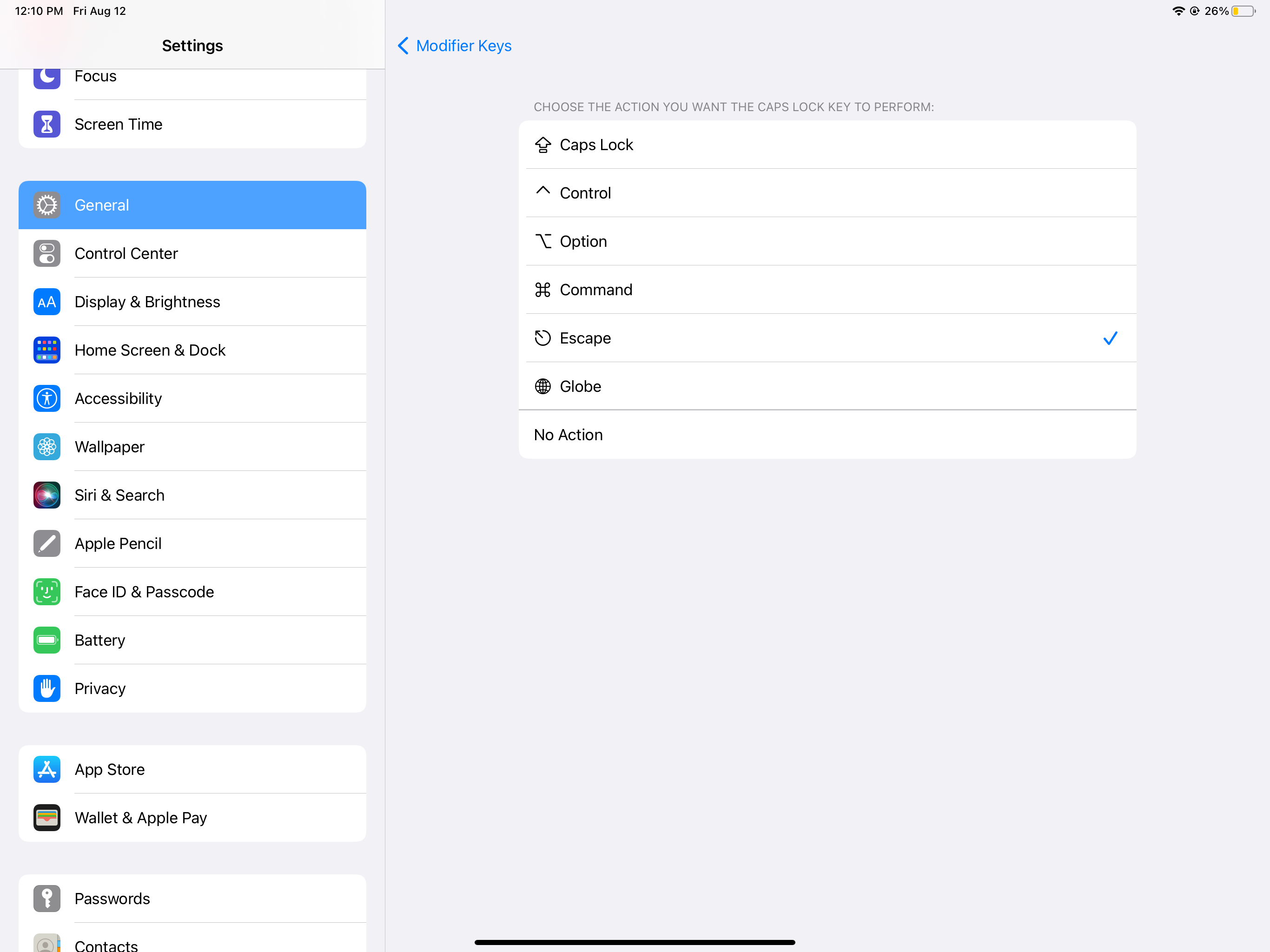
Task: Open Display & Brightness settings
Action: pyautogui.click(x=147, y=301)
